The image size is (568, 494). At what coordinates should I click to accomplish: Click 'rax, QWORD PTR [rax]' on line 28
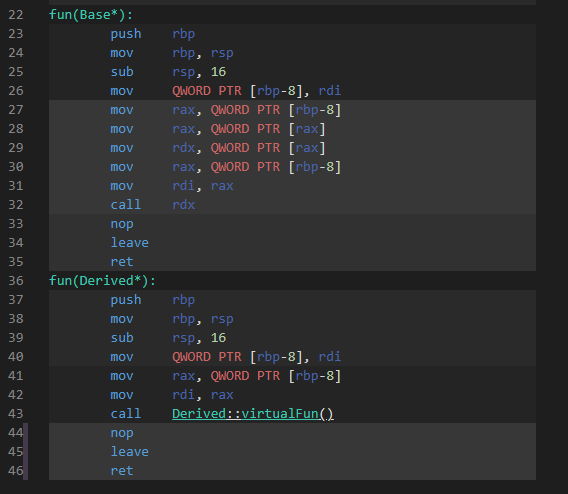click(249, 129)
